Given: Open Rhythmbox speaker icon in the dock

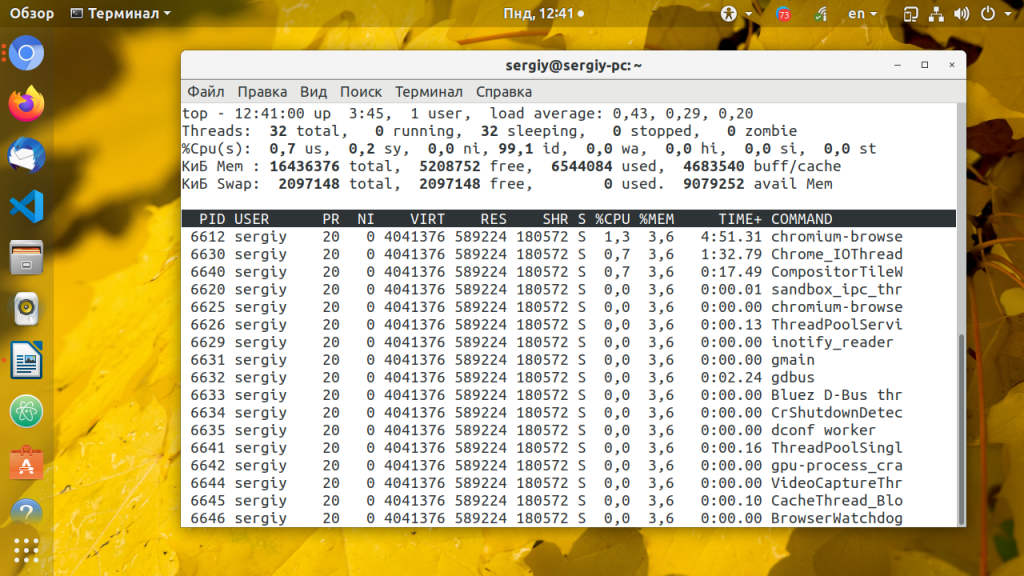Looking at the screenshot, I should pyautogui.click(x=26, y=309).
